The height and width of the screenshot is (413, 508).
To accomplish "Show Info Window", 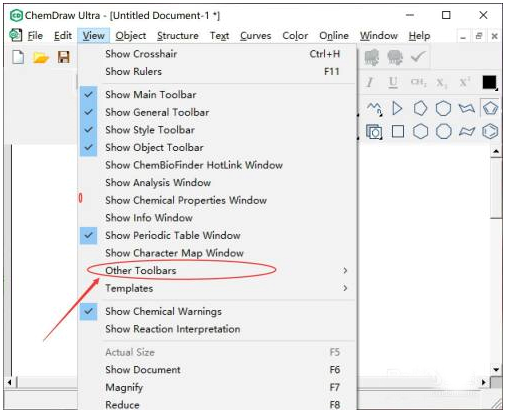I will coord(217,218).
